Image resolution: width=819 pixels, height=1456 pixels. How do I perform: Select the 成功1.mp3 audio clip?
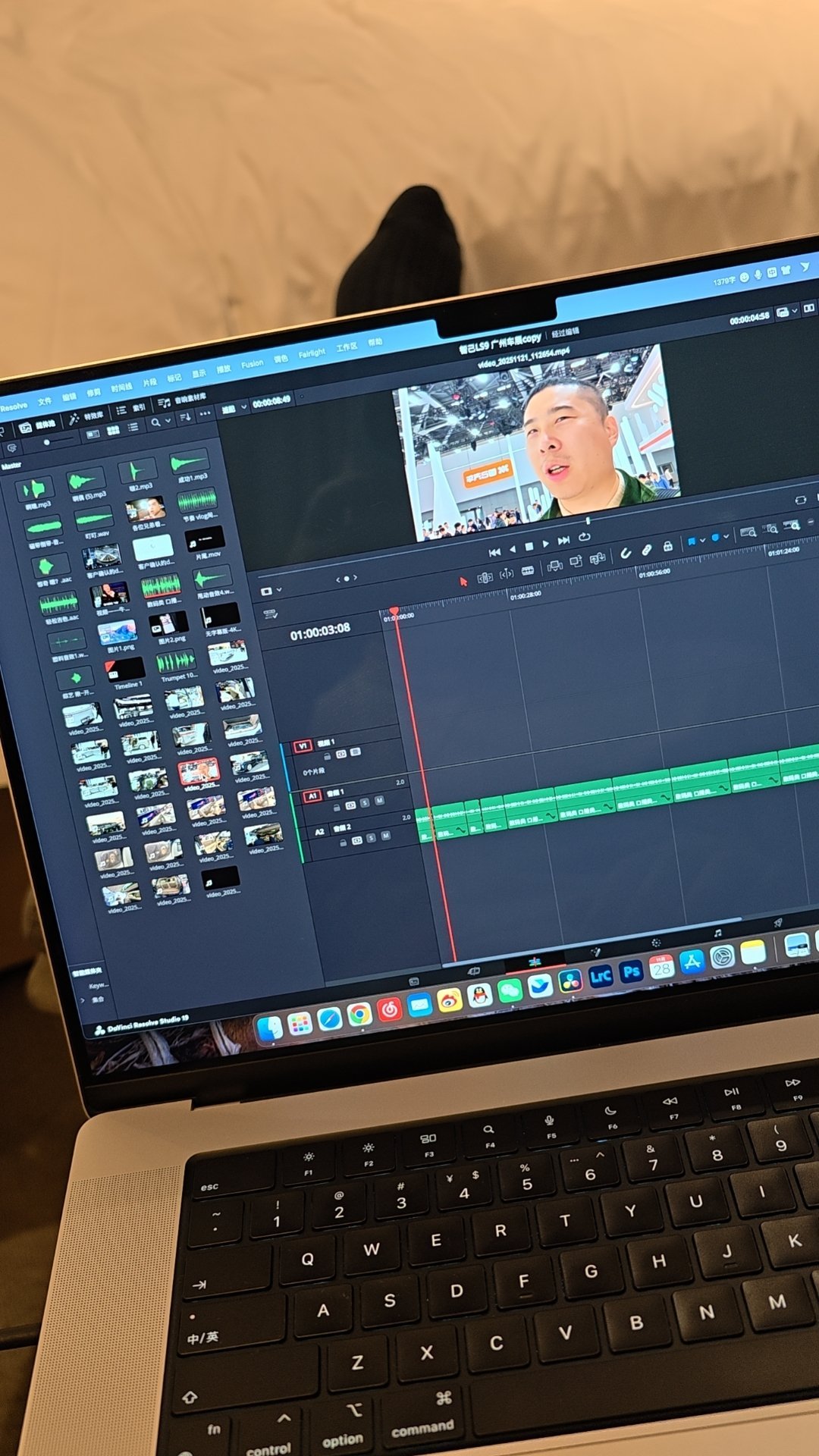tap(190, 466)
